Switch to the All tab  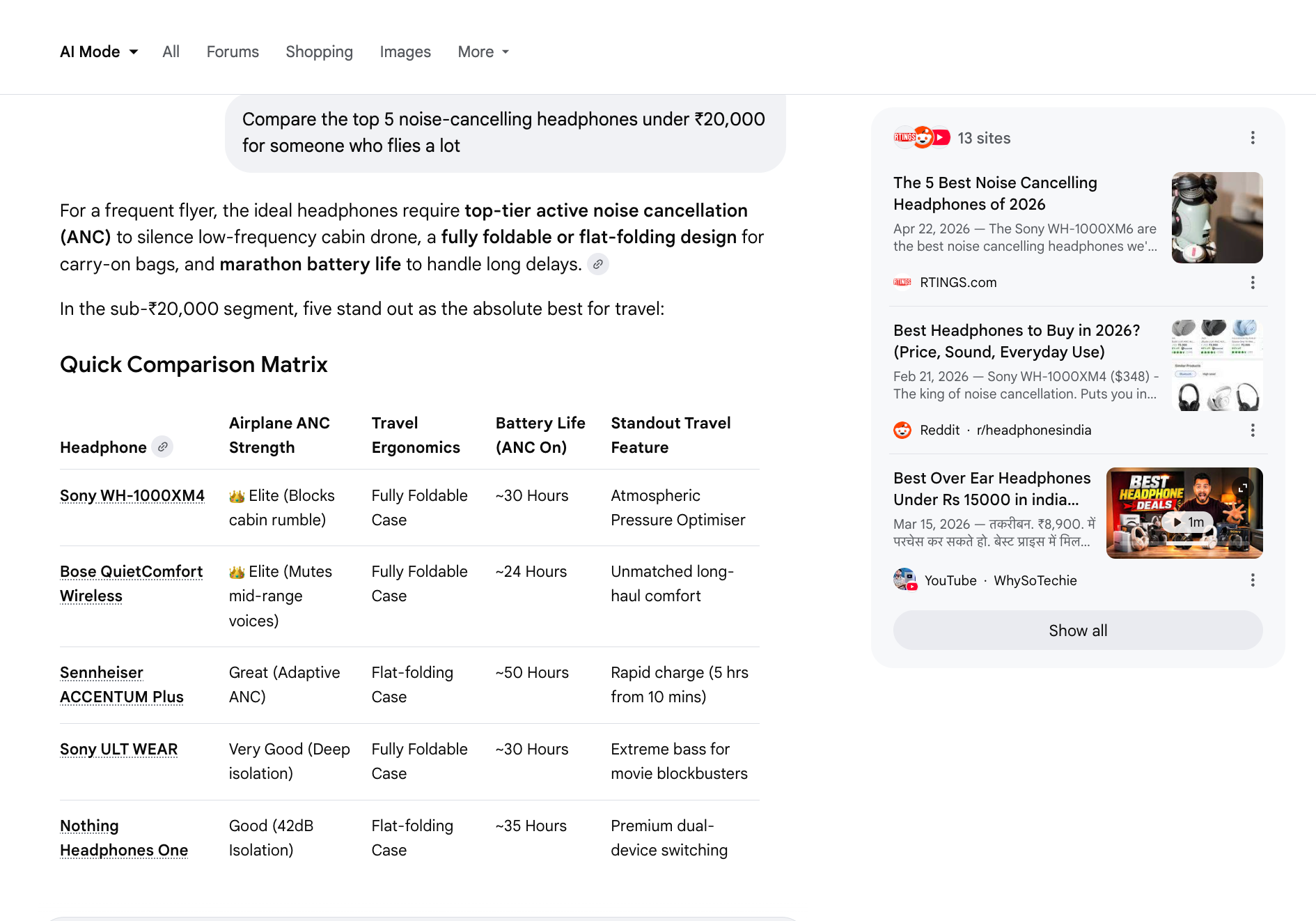click(x=171, y=52)
